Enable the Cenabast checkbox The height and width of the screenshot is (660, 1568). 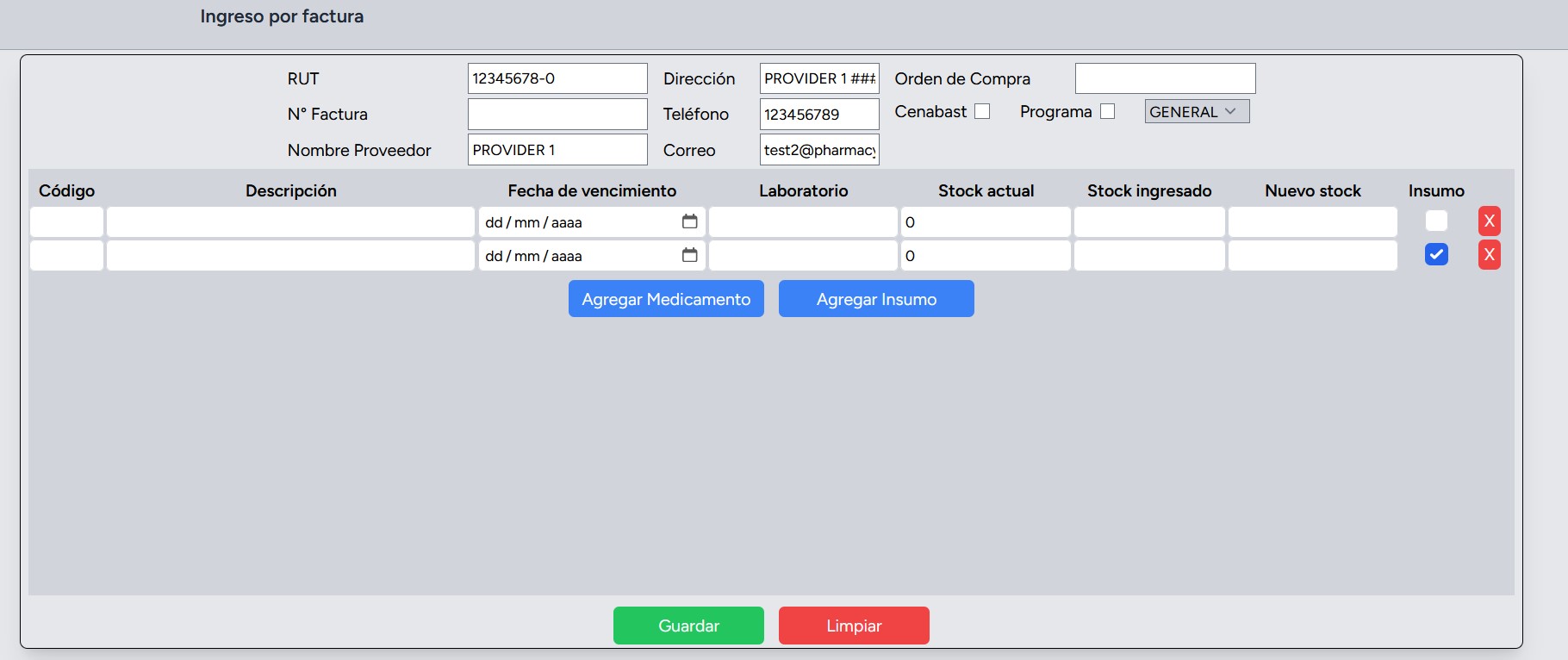982,111
